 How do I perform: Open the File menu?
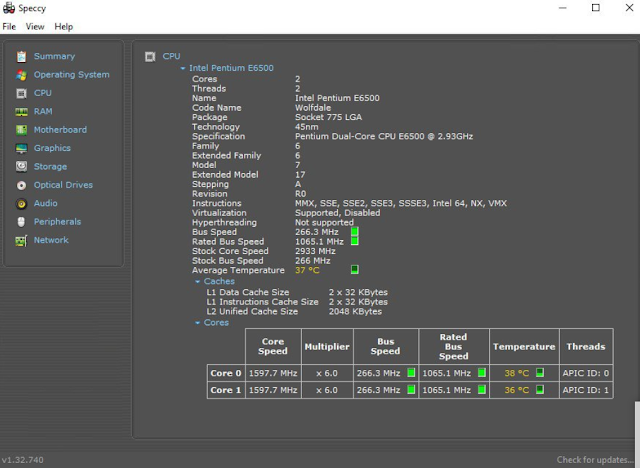[9, 27]
